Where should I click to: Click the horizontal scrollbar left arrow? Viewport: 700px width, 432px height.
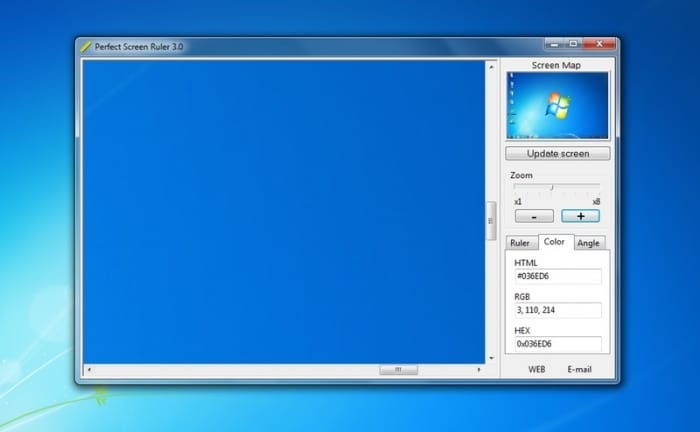pyautogui.click(x=88, y=370)
